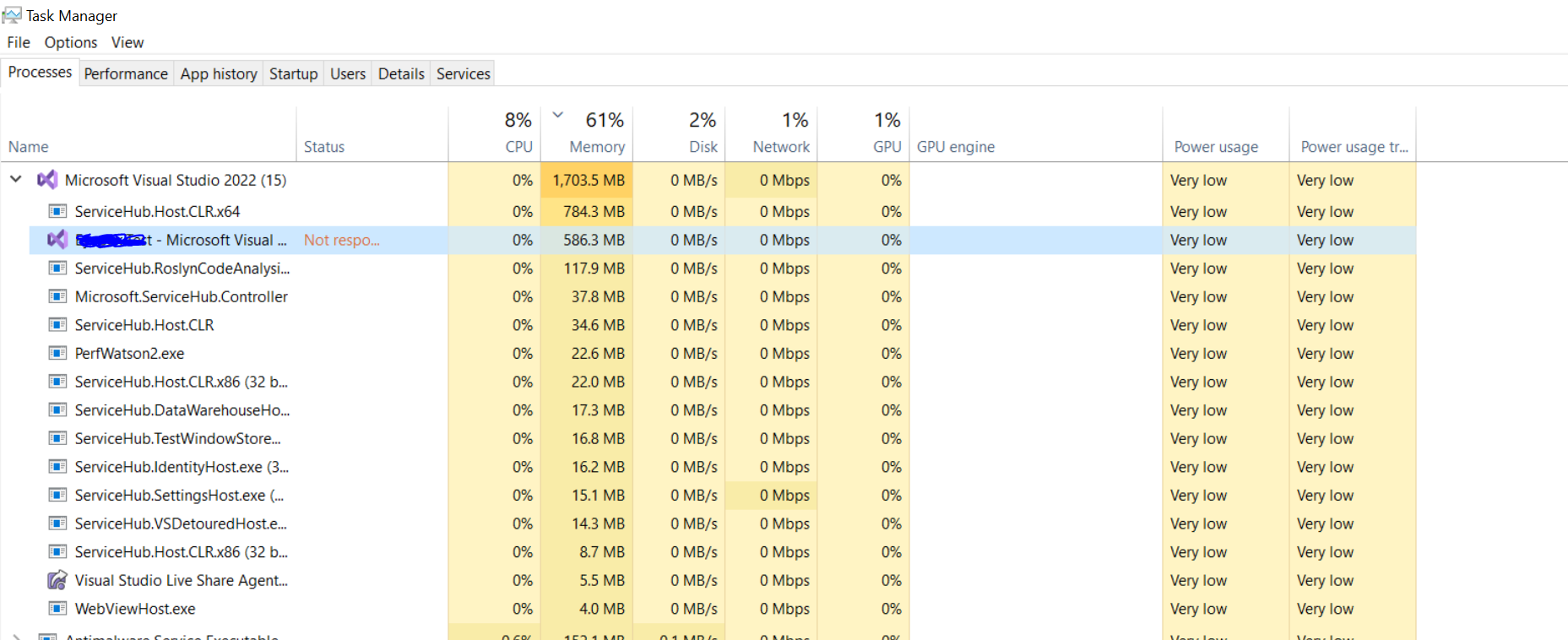Click the ServiceHub.RoslynCodeAnalysis process icon
Viewport: 1568px width, 640px height.
tap(57, 268)
